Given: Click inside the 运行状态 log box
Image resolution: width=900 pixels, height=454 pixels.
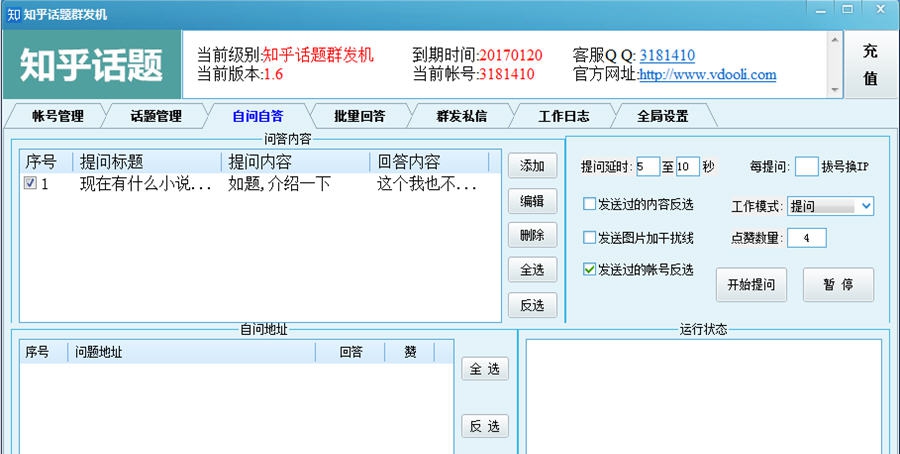Looking at the screenshot, I should (x=704, y=396).
